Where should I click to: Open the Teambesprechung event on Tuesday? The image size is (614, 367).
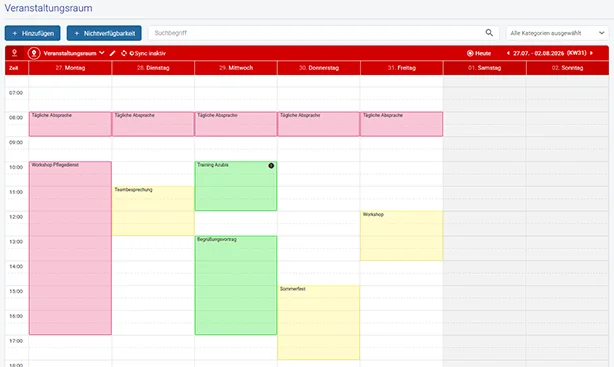click(x=153, y=211)
